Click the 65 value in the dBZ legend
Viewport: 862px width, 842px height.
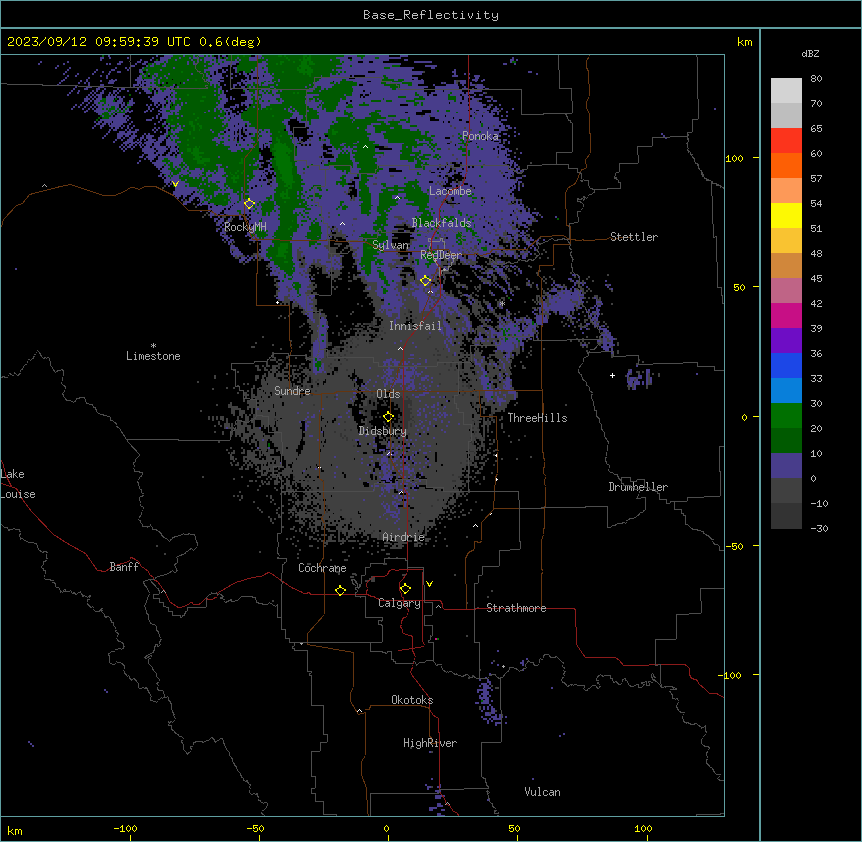(x=816, y=129)
